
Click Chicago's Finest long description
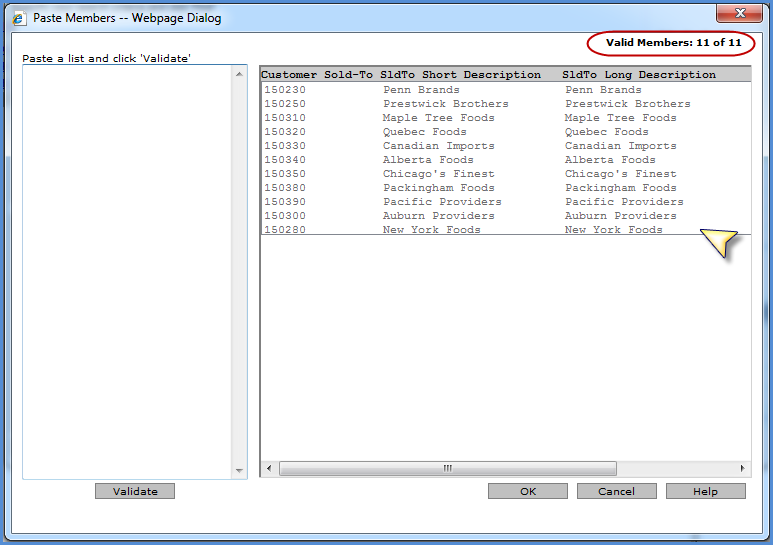(x=621, y=173)
